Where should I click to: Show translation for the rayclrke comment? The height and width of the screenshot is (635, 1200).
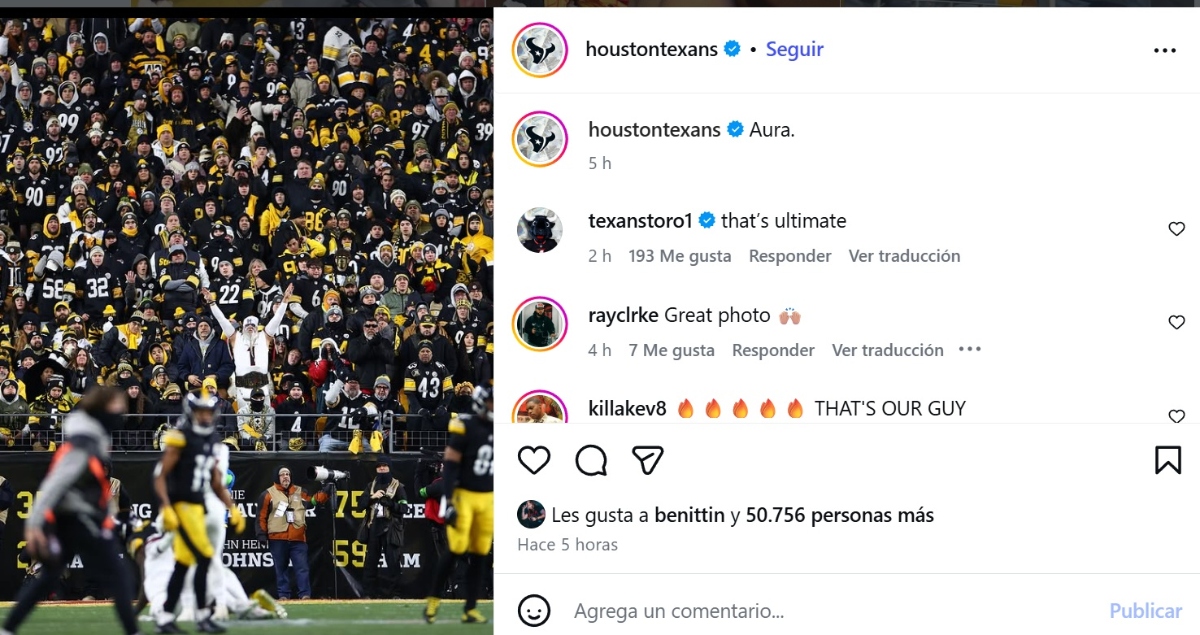[x=888, y=350]
